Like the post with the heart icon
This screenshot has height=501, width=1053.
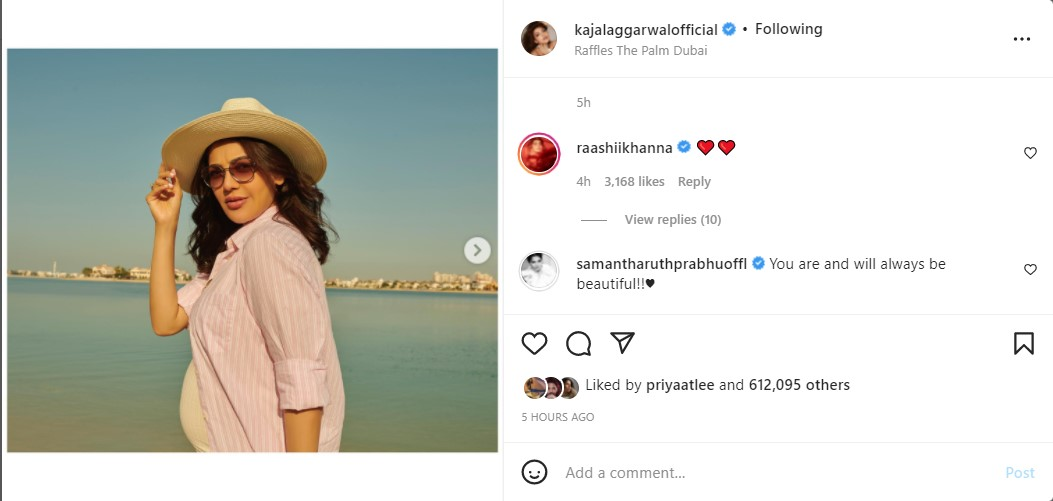click(x=535, y=344)
